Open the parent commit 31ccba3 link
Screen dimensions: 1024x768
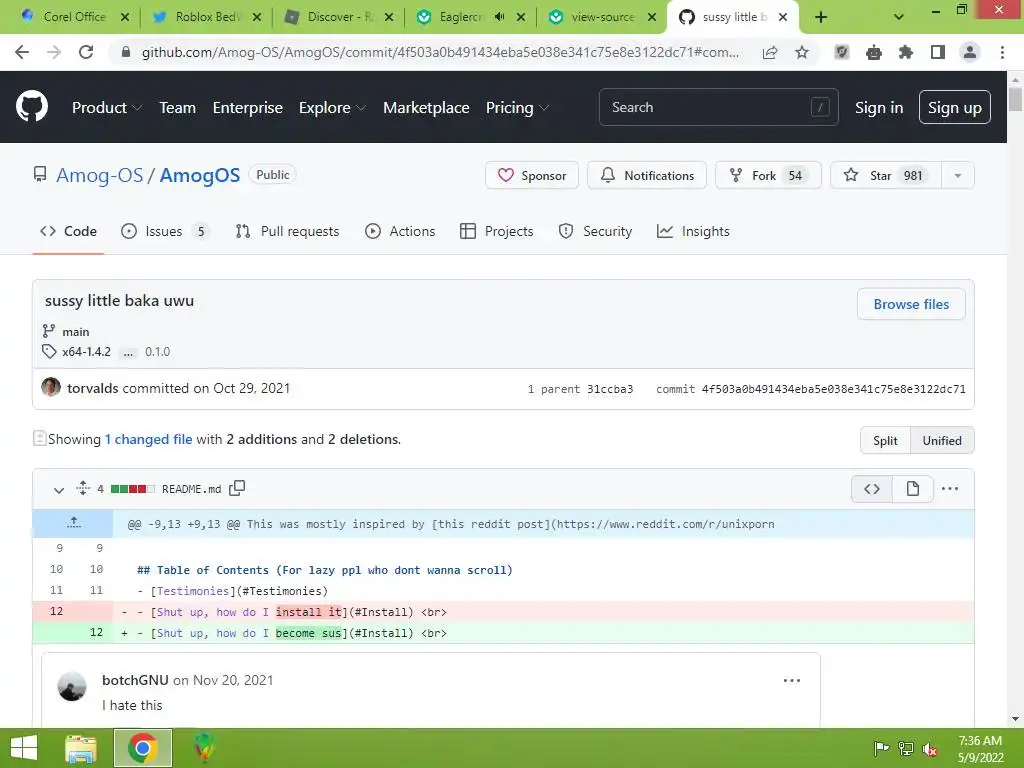[609, 389]
